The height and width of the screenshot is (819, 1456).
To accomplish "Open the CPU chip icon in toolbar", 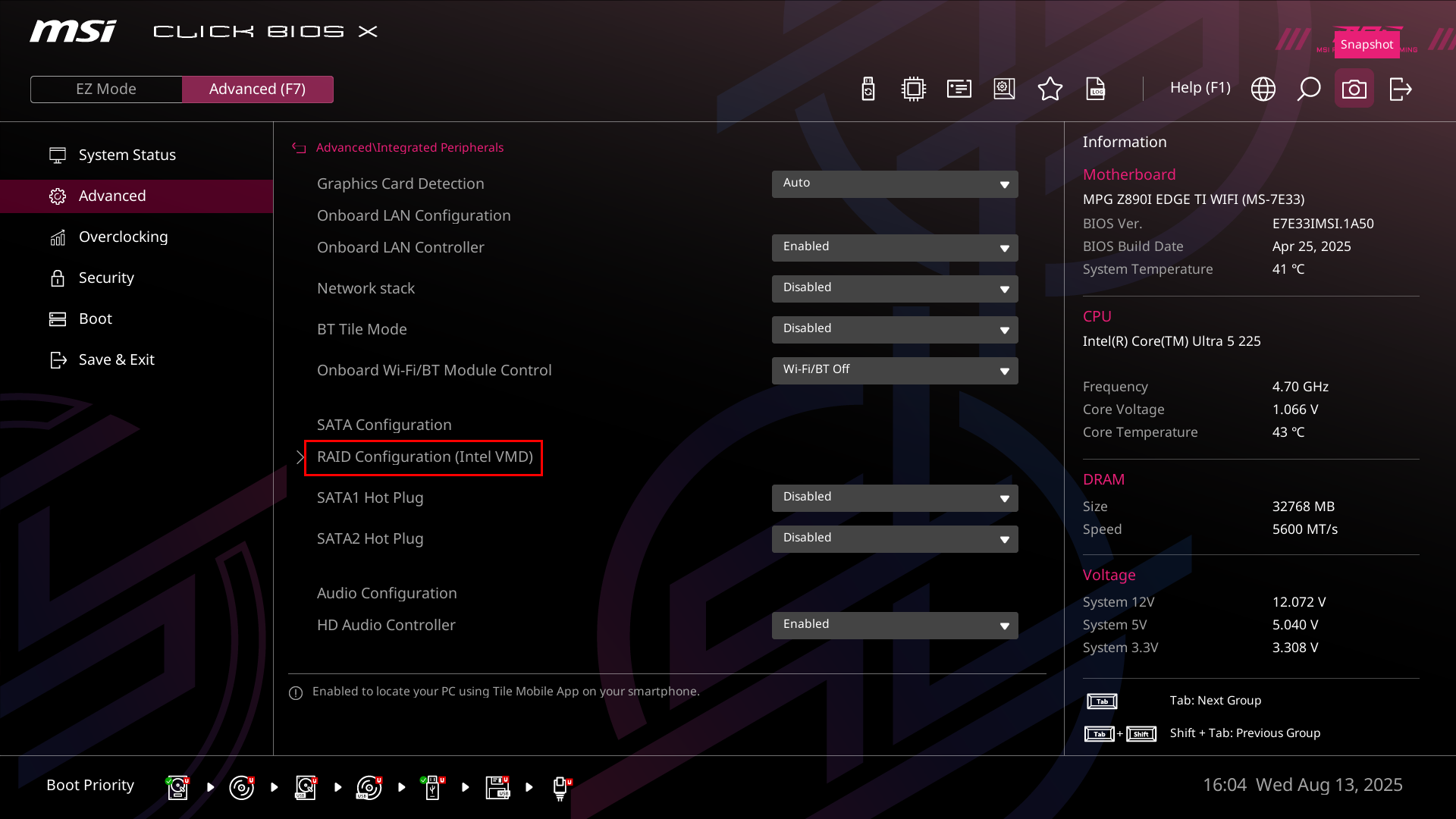I will point(914,89).
